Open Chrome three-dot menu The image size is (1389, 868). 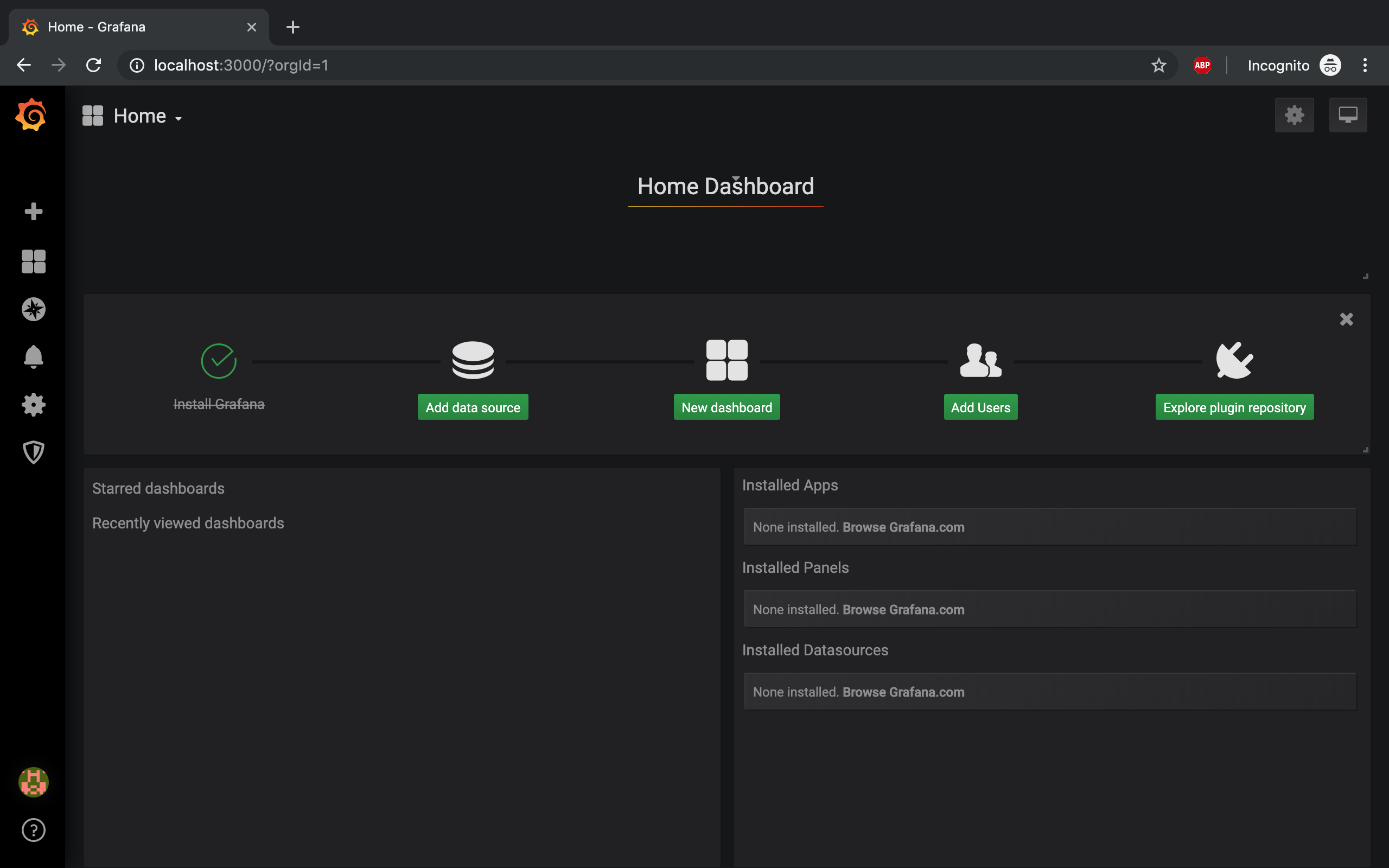coord(1365,66)
